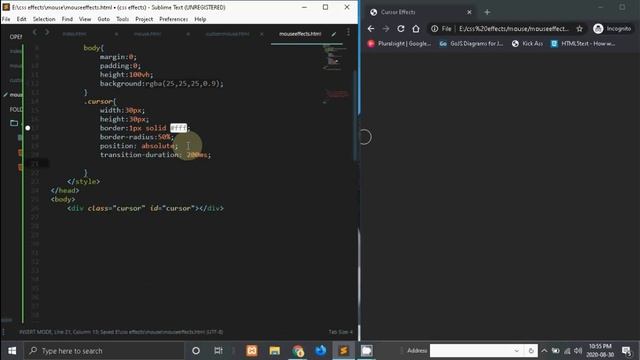Expand the taskbar Address dropdown

[517, 351]
